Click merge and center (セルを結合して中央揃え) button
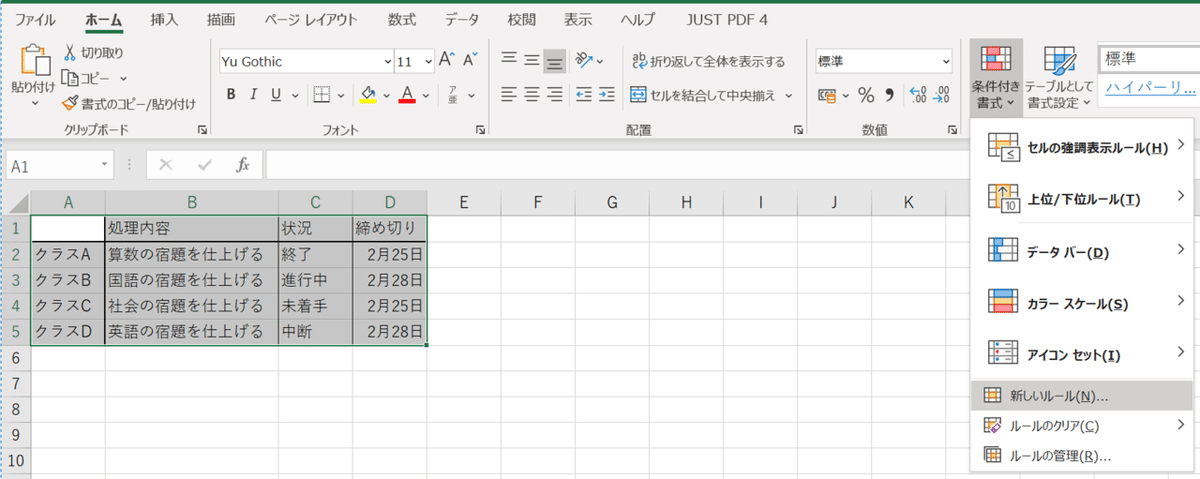This screenshot has height=479, width=1200. click(703, 95)
